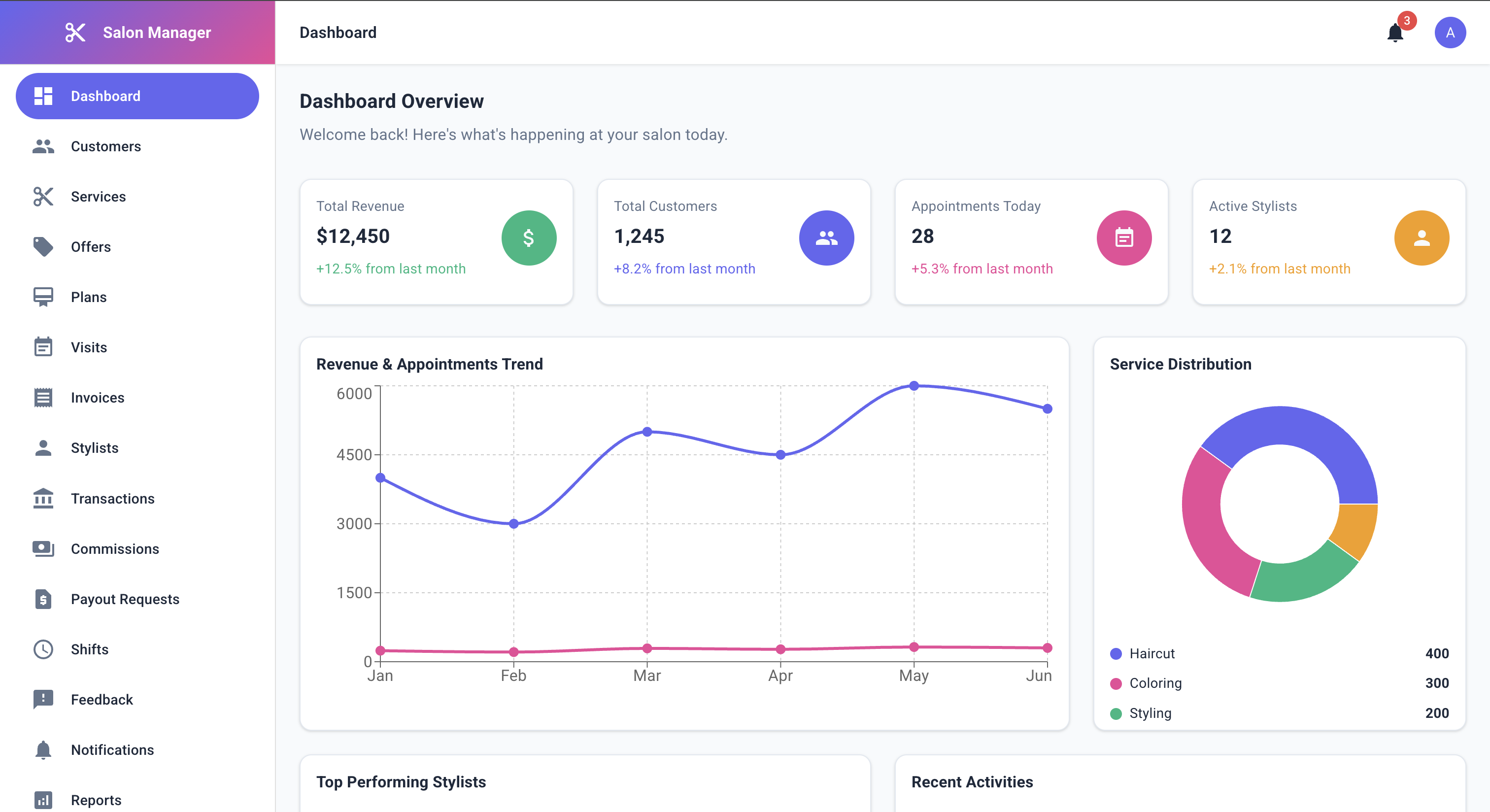Click the Appointments Today calendar icon
The width and height of the screenshot is (1490, 812).
[x=1123, y=237]
